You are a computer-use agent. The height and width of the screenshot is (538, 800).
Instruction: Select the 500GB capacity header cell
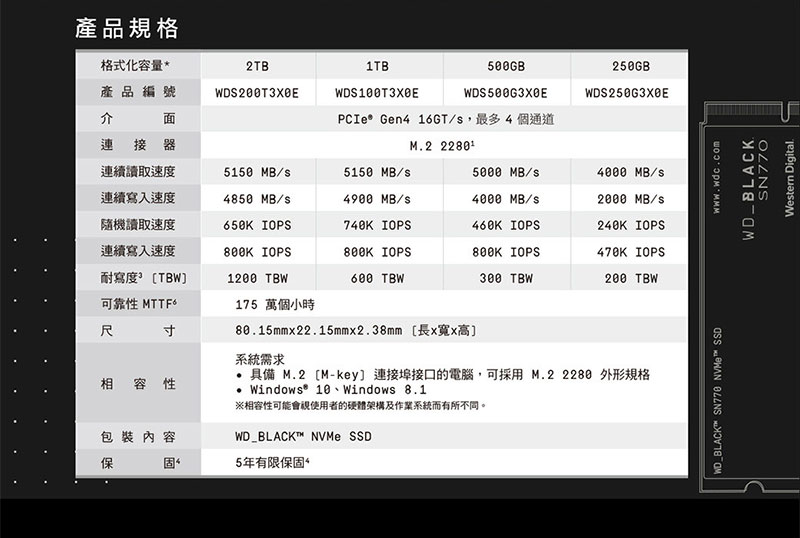(x=506, y=66)
